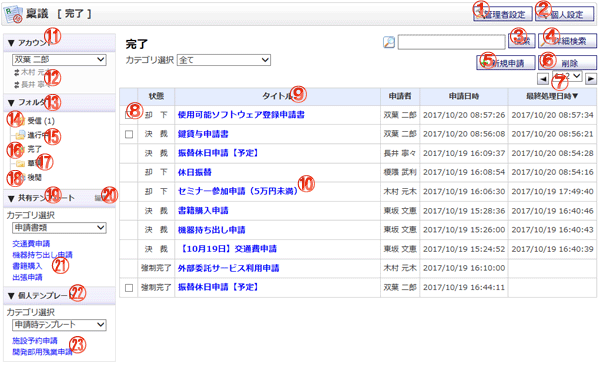Switch to the 長井 寧々 account
The image size is (600, 367).
coord(35,85)
